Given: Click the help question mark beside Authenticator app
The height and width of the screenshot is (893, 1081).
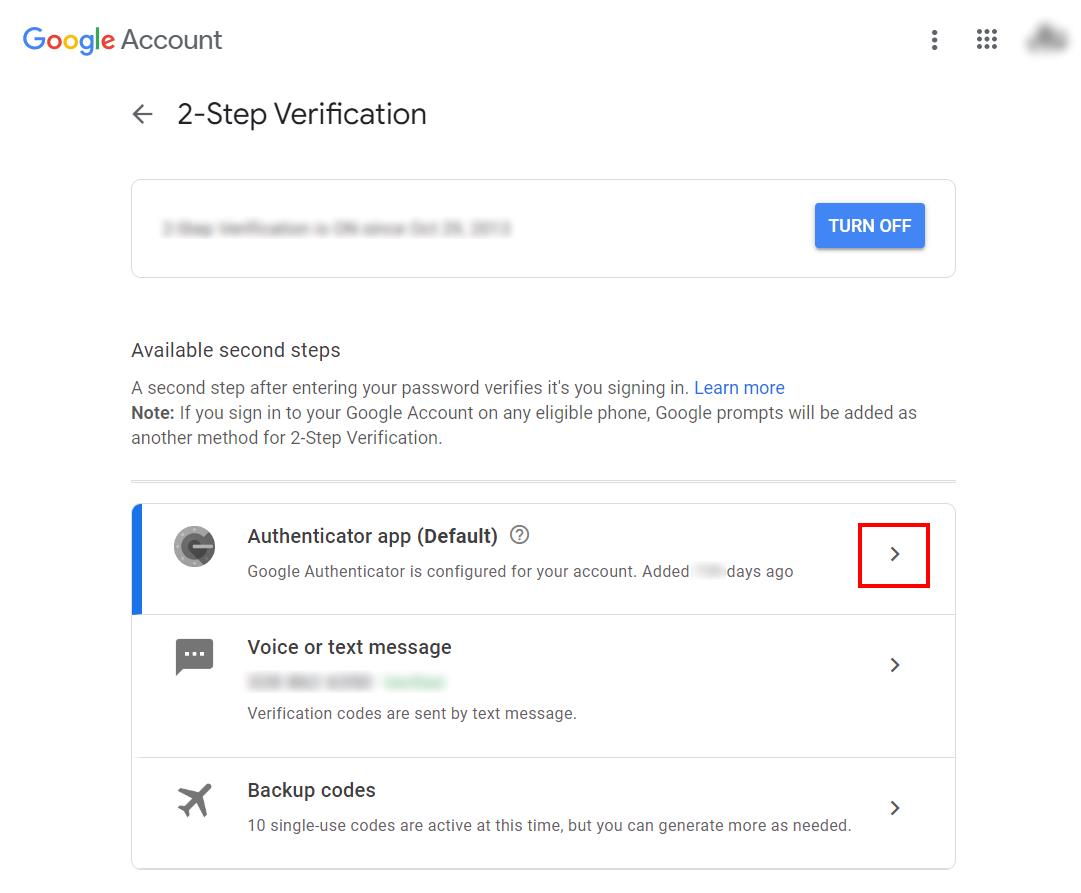Looking at the screenshot, I should point(519,535).
